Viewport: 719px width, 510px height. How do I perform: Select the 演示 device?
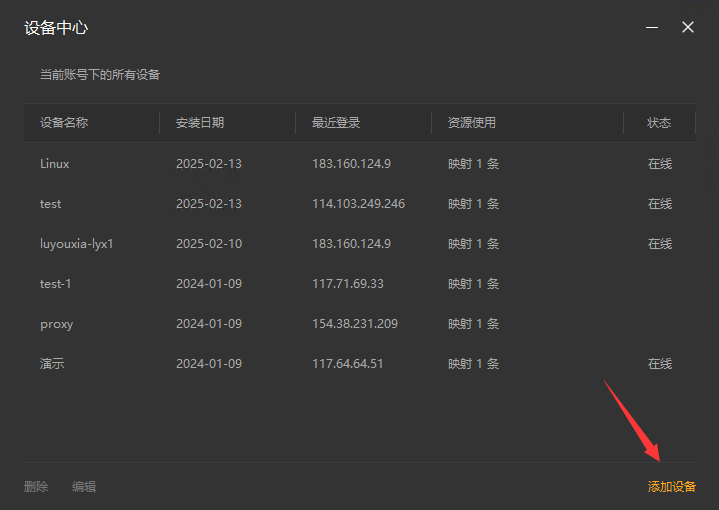tap(360, 364)
